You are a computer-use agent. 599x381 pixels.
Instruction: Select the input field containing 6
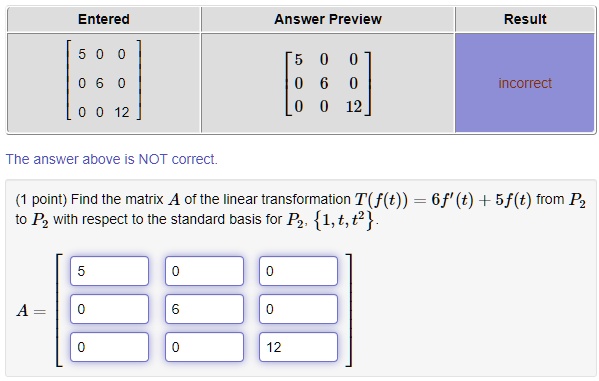click(x=204, y=309)
